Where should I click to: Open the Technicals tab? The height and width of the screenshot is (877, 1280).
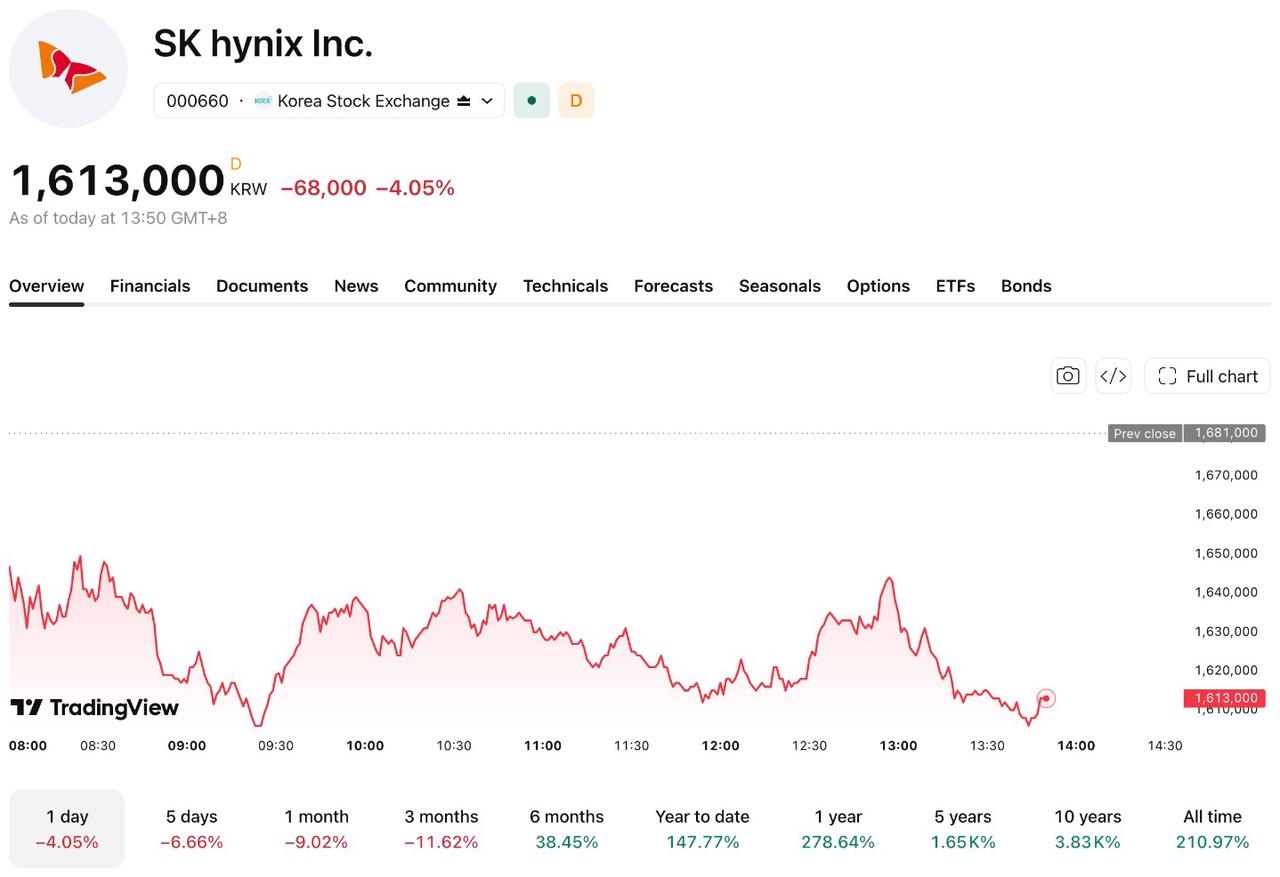[x=565, y=286]
